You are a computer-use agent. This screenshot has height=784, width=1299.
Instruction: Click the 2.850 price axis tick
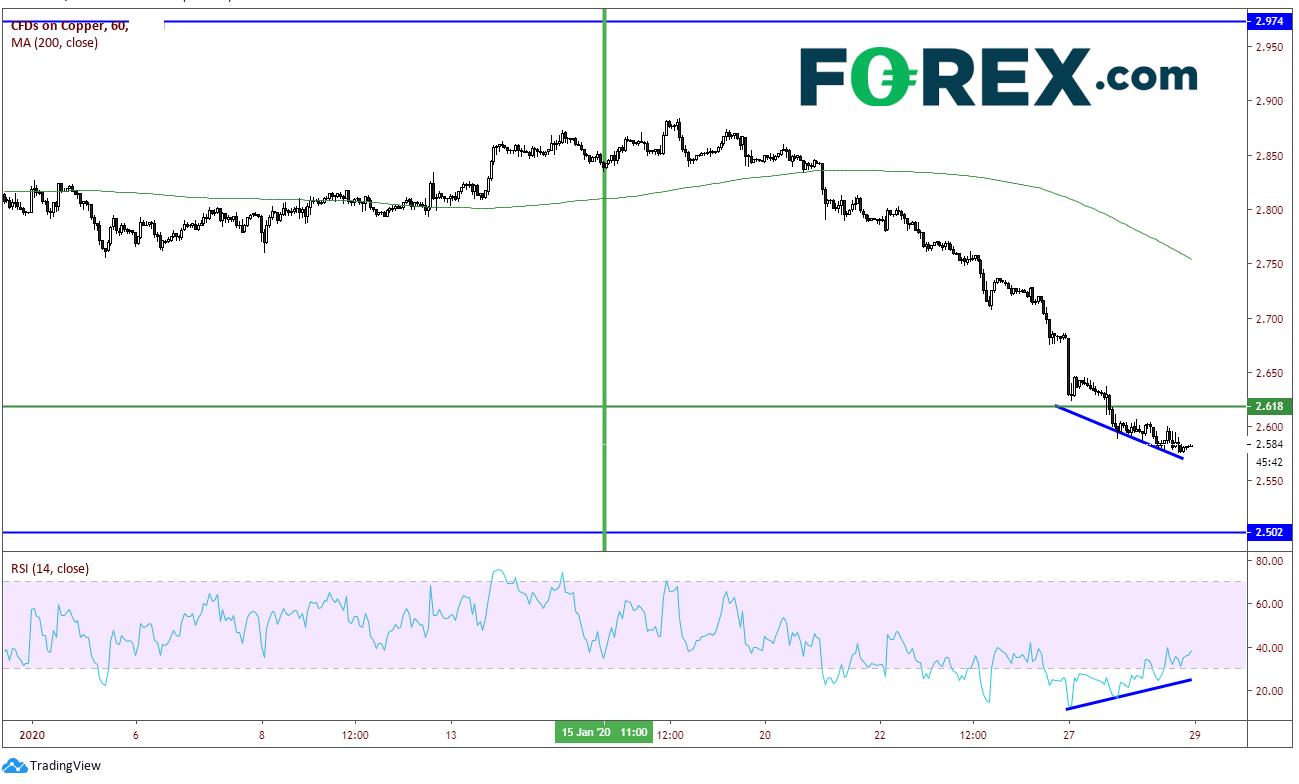coord(1269,156)
